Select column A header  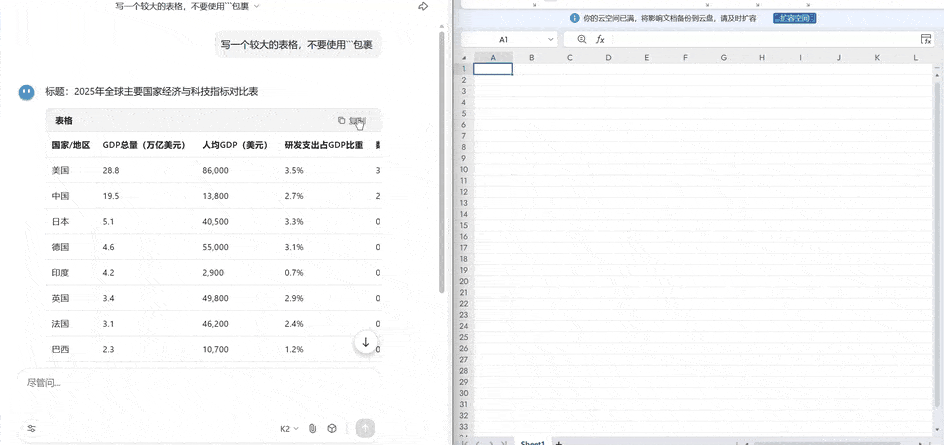pos(493,58)
